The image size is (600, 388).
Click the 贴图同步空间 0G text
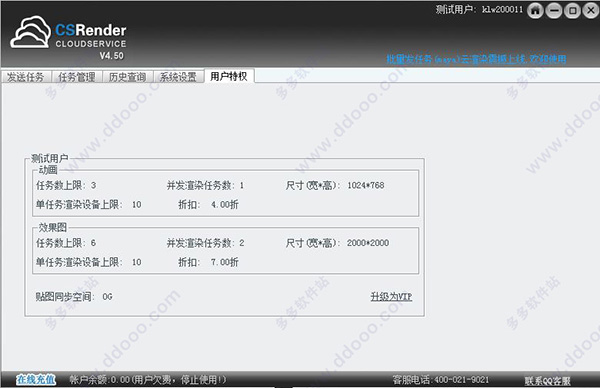pyautogui.click(x=74, y=297)
